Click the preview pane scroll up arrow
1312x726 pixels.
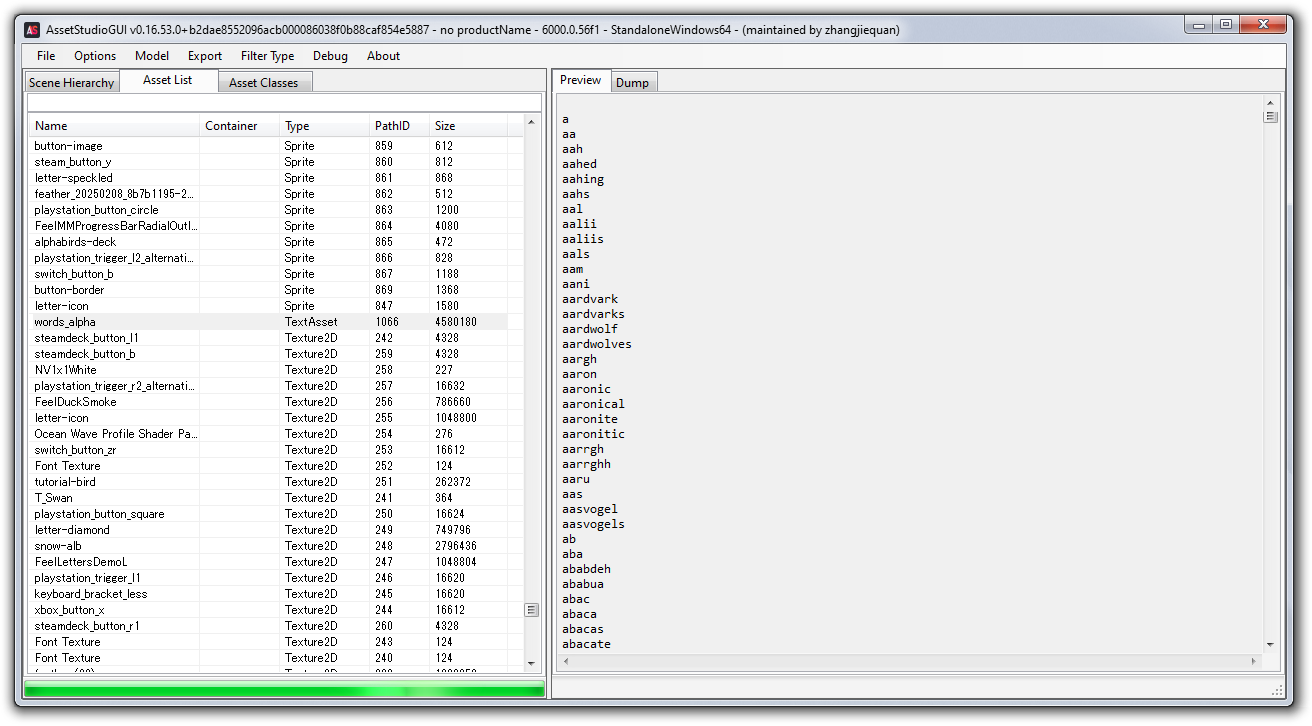click(1270, 103)
